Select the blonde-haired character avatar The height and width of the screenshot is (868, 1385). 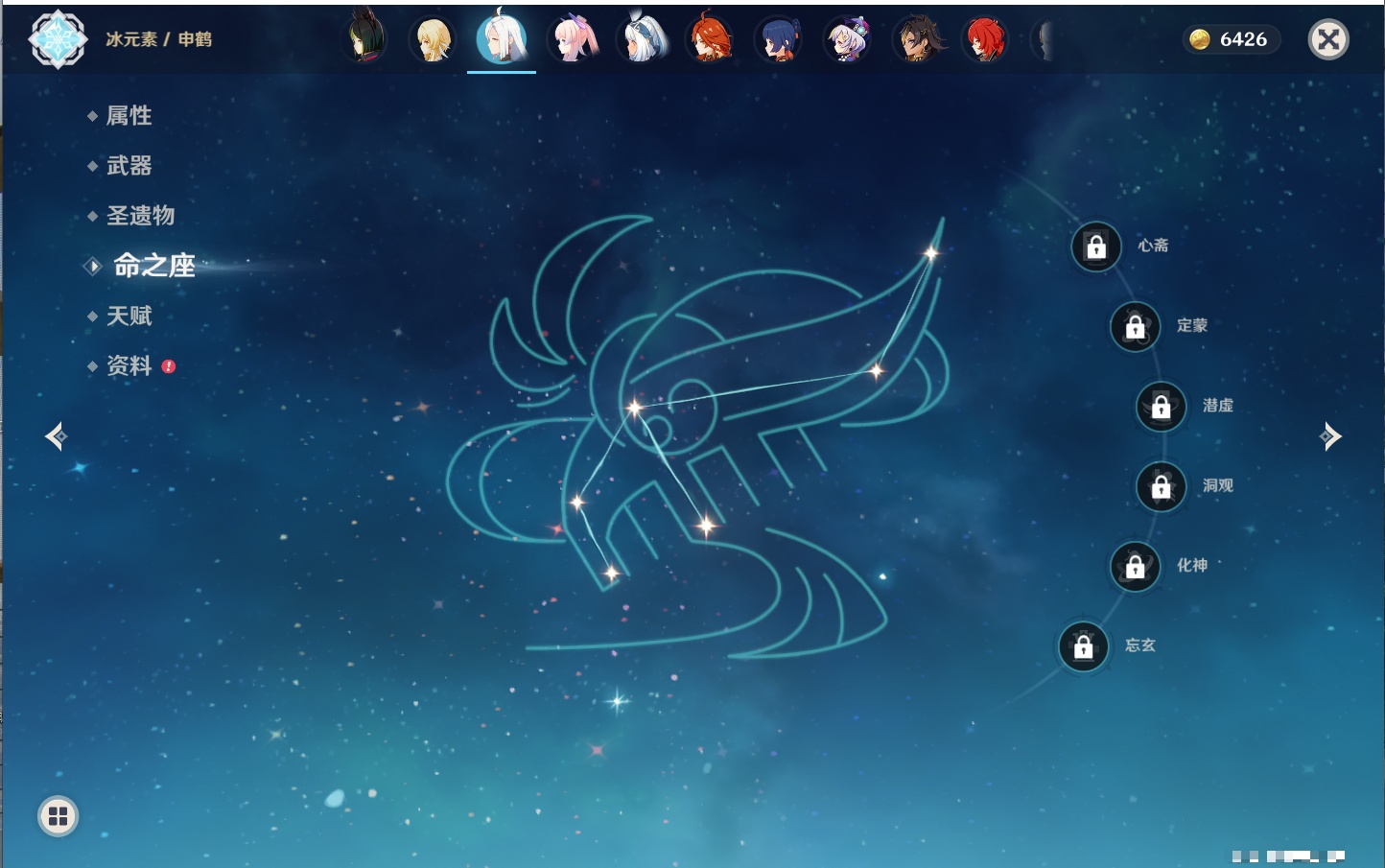point(434,40)
